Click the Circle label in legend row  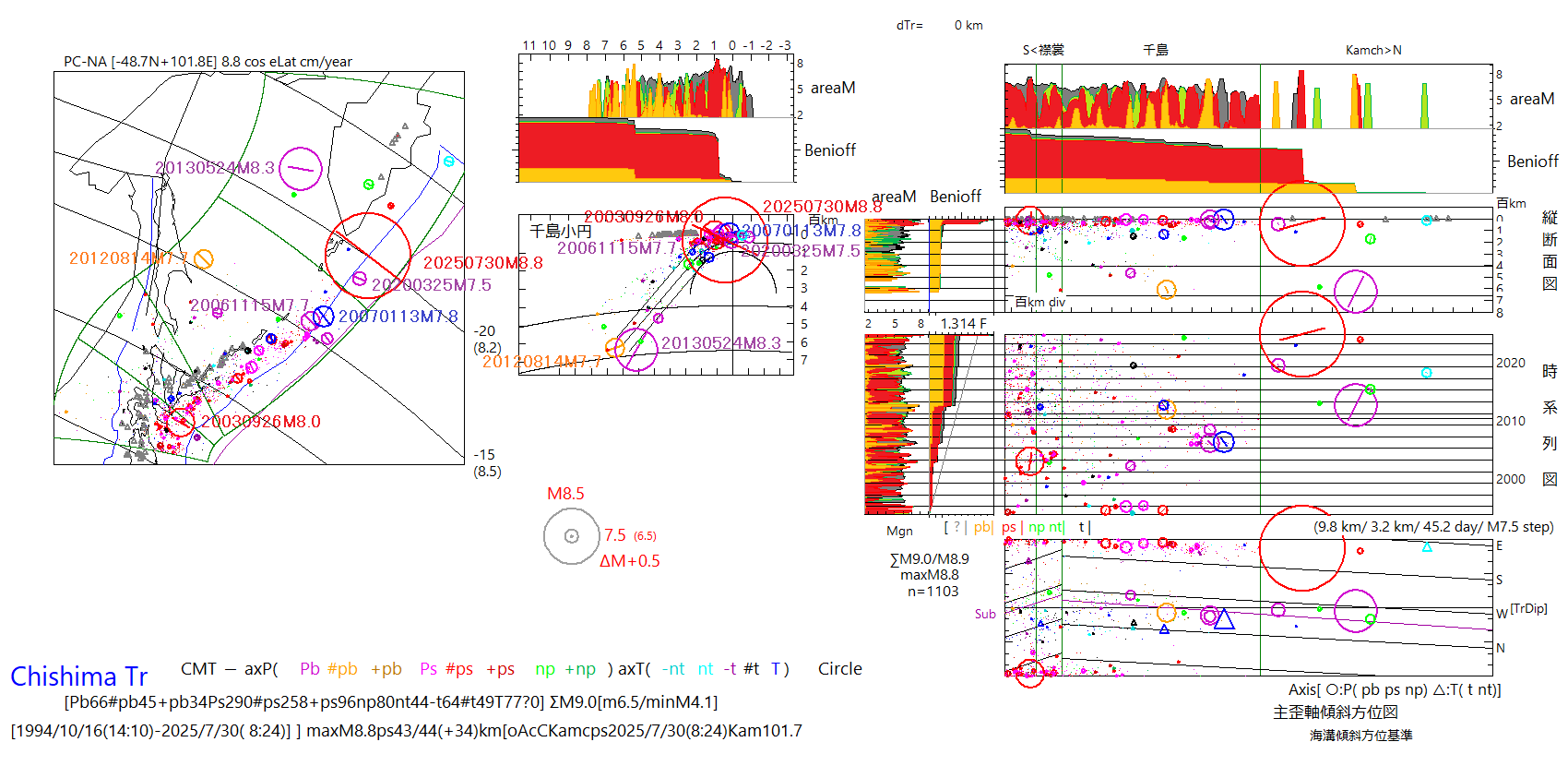pyautogui.click(x=839, y=669)
